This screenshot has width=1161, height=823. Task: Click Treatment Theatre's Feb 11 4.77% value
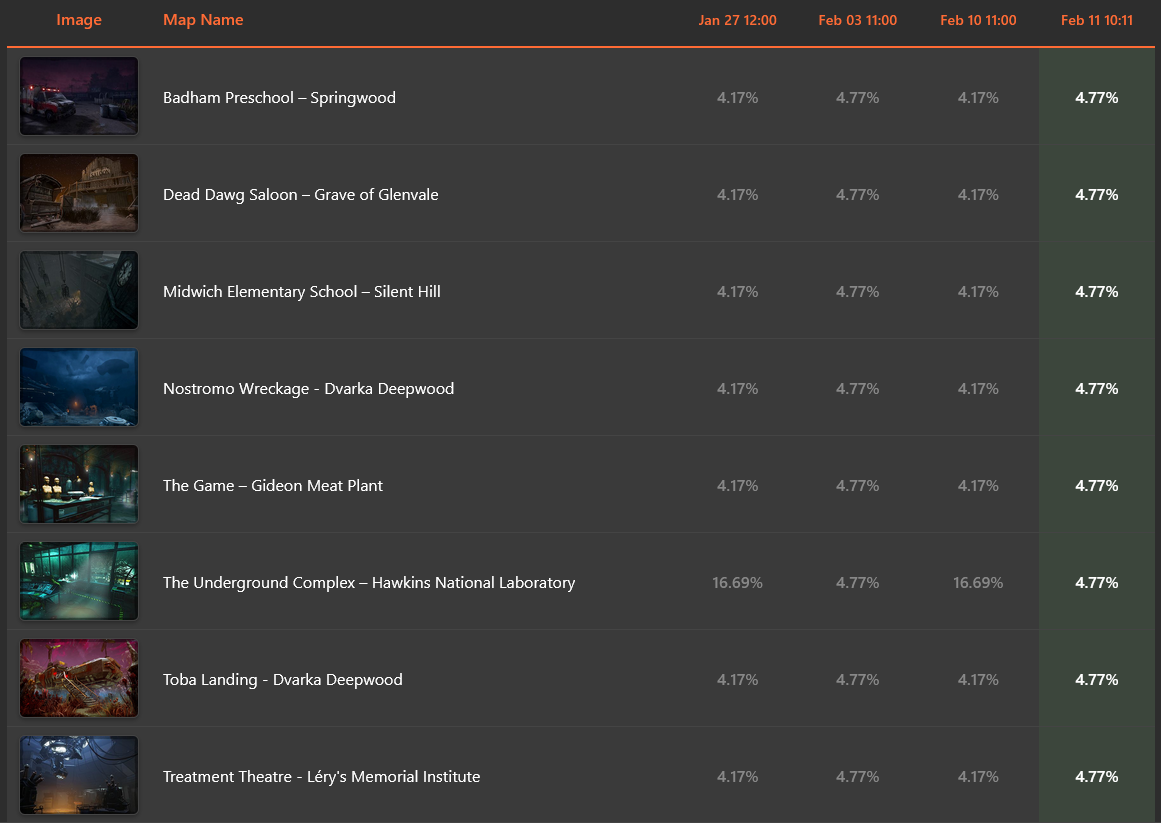pyautogui.click(x=1097, y=777)
